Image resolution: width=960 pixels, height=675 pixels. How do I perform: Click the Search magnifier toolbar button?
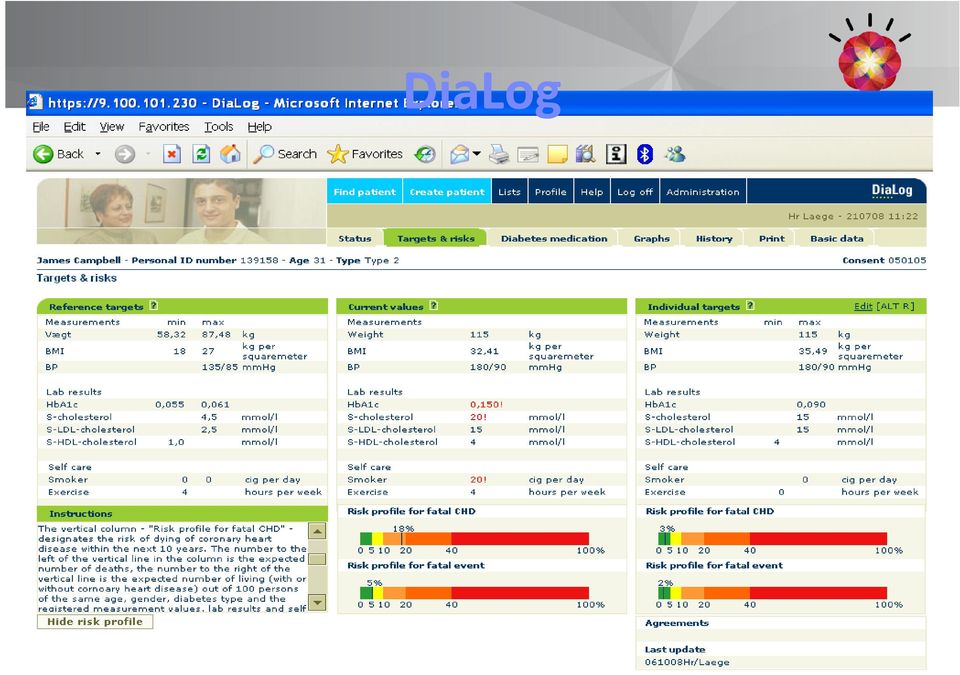coord(285,154)
